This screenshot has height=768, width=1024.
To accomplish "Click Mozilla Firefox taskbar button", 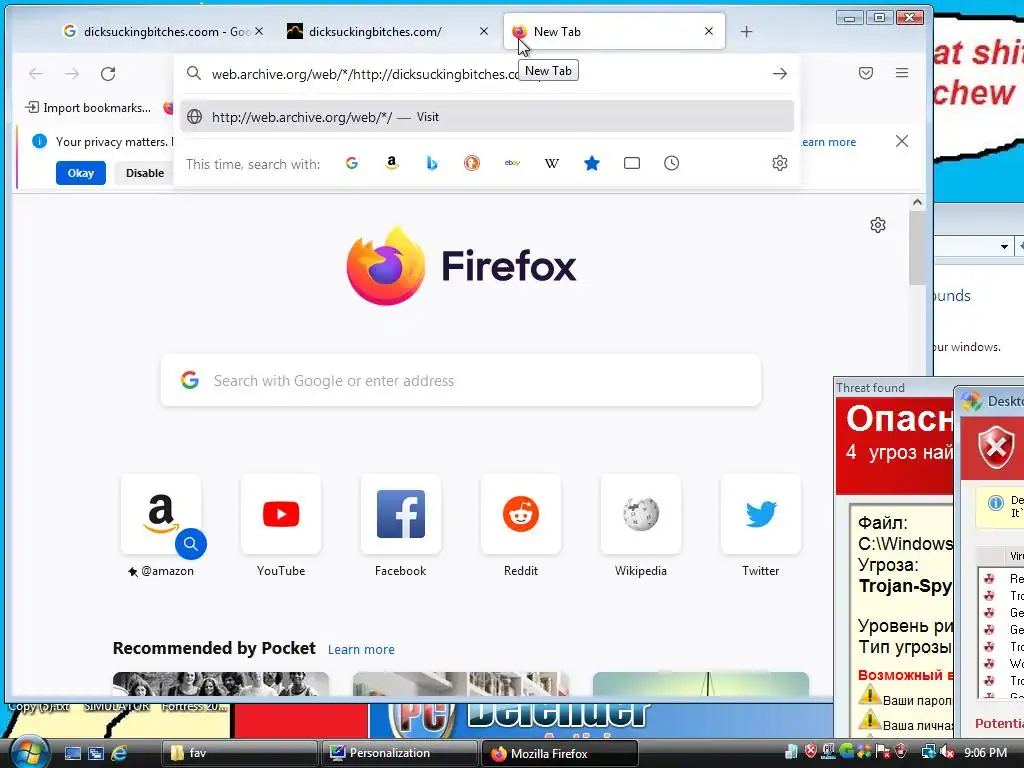I will point(559,753).
